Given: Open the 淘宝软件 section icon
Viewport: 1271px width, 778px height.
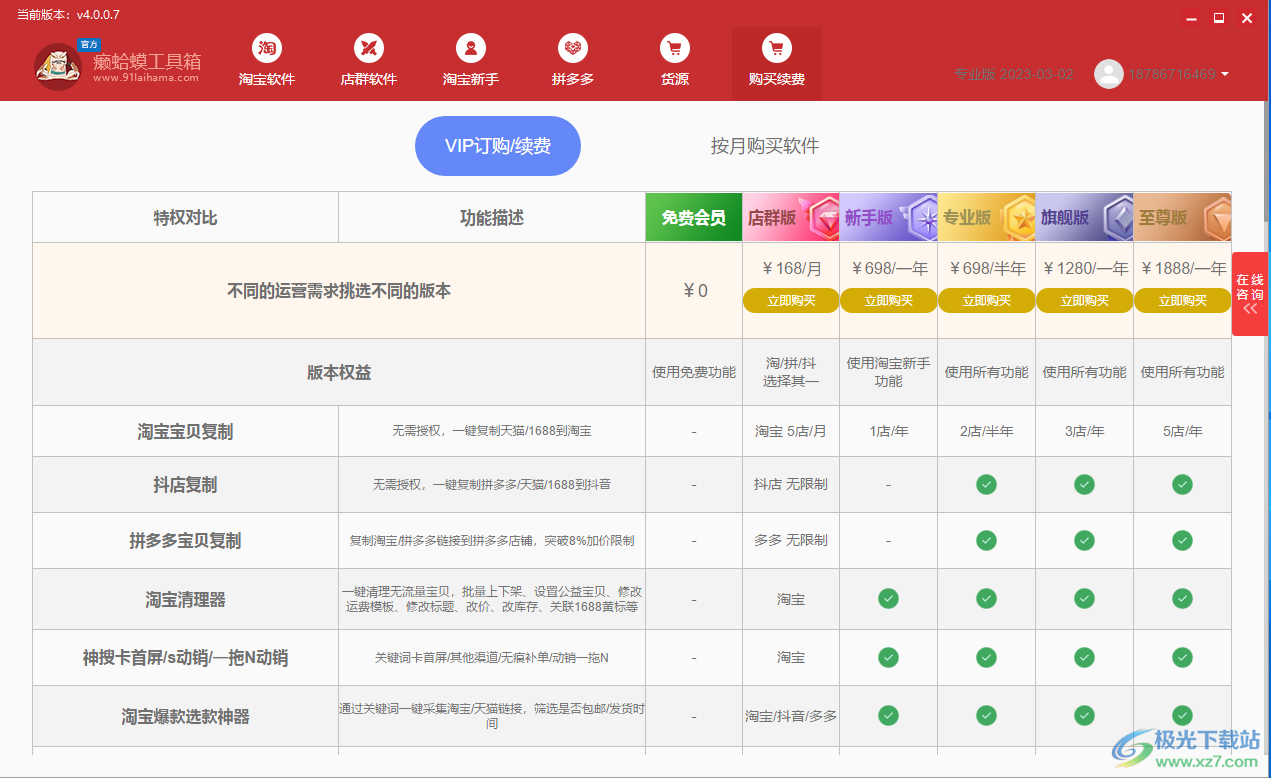Looking at the screenshot, I should point(266,49).
